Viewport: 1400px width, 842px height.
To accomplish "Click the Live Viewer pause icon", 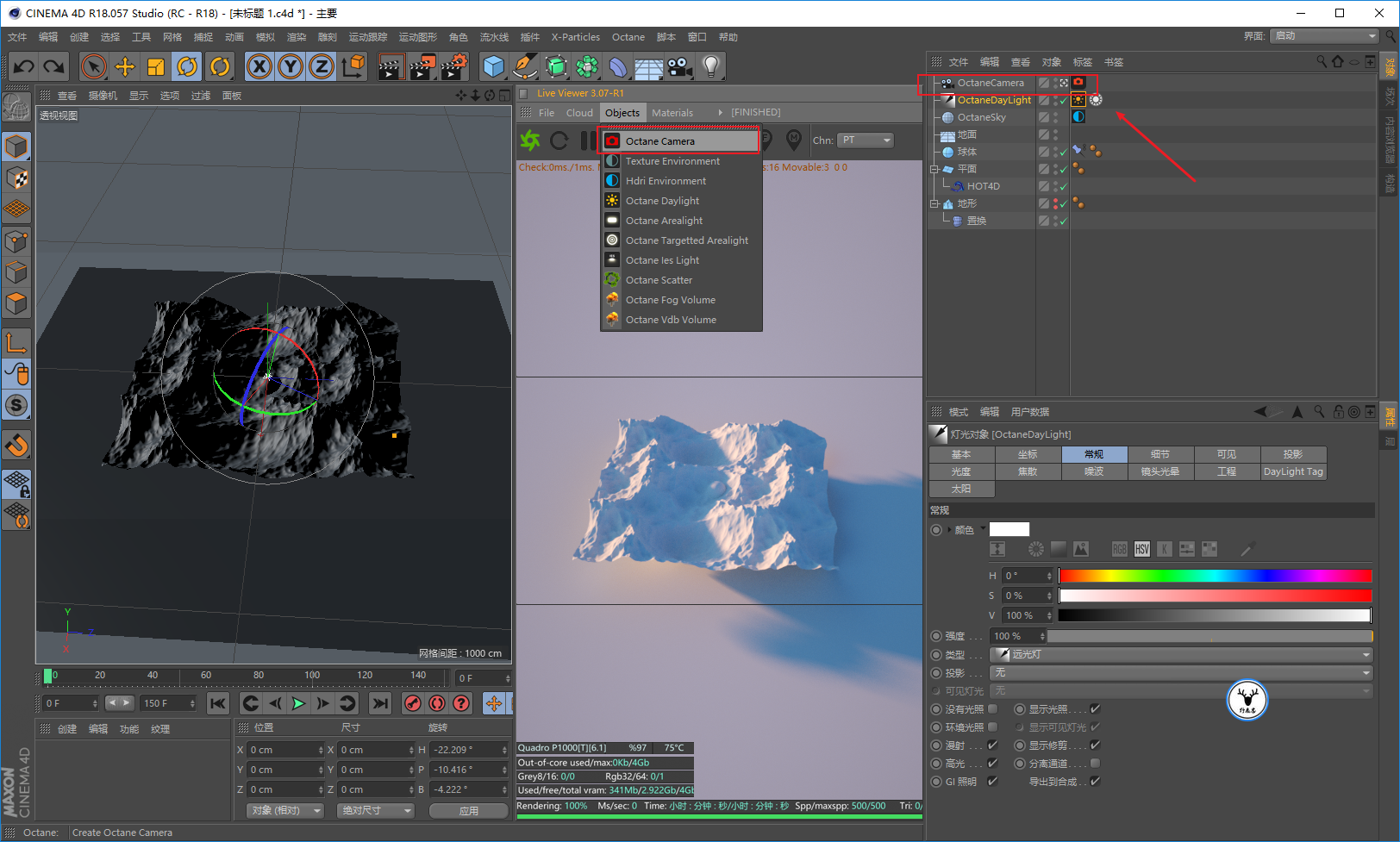I will (x=587, y=140).
